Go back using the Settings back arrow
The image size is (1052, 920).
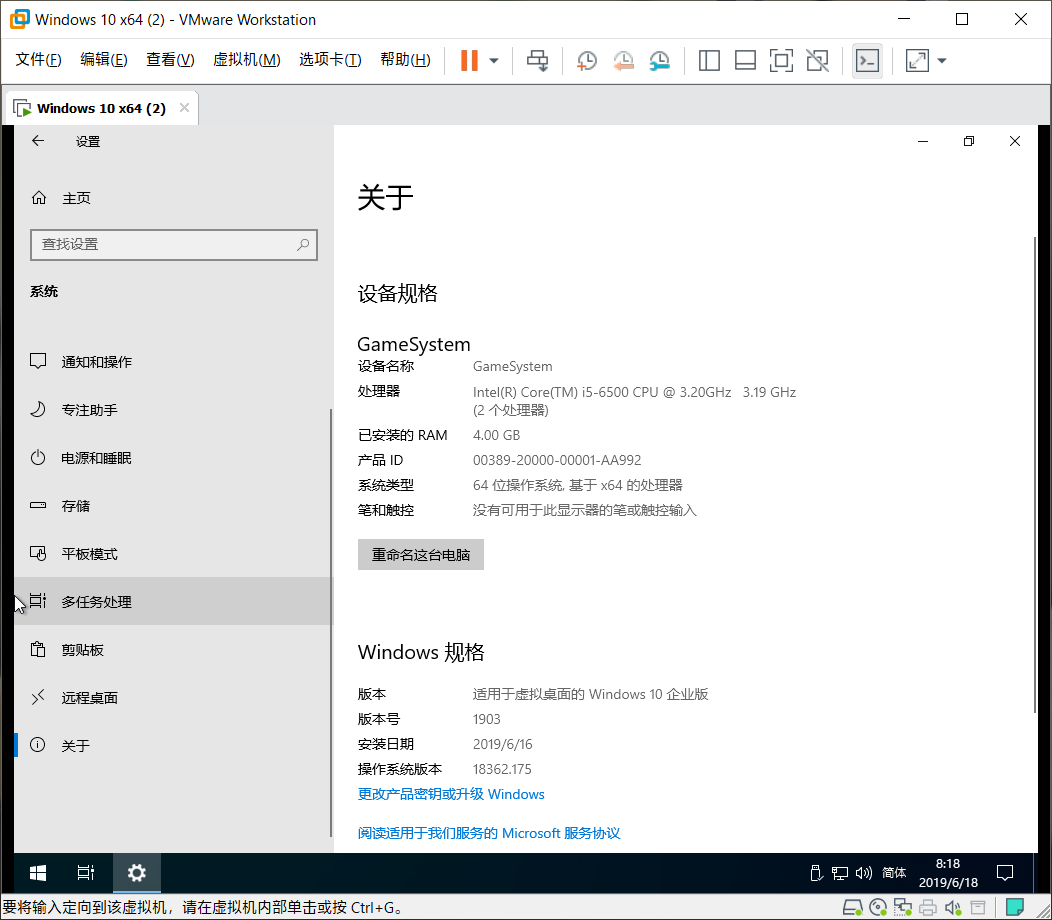pyautogui.click(x=38, y=141)
